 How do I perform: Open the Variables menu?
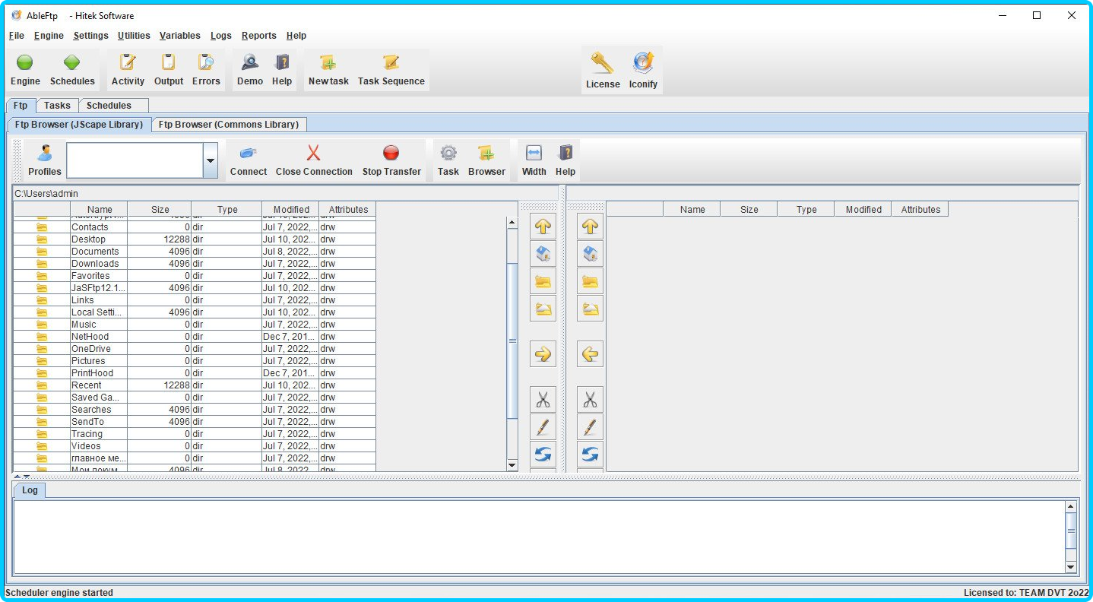[x=180, y=35]
